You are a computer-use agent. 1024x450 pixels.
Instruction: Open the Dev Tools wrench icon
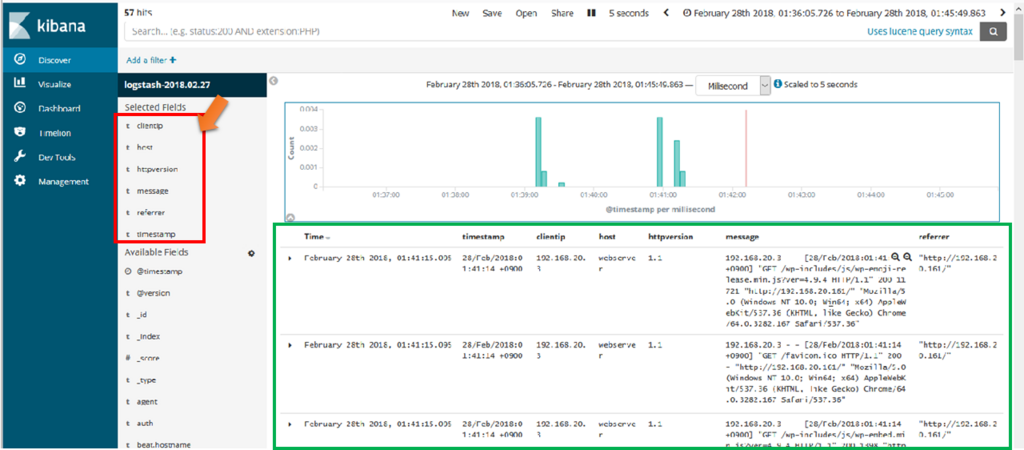pyautogui.click(x=20, y=157)
